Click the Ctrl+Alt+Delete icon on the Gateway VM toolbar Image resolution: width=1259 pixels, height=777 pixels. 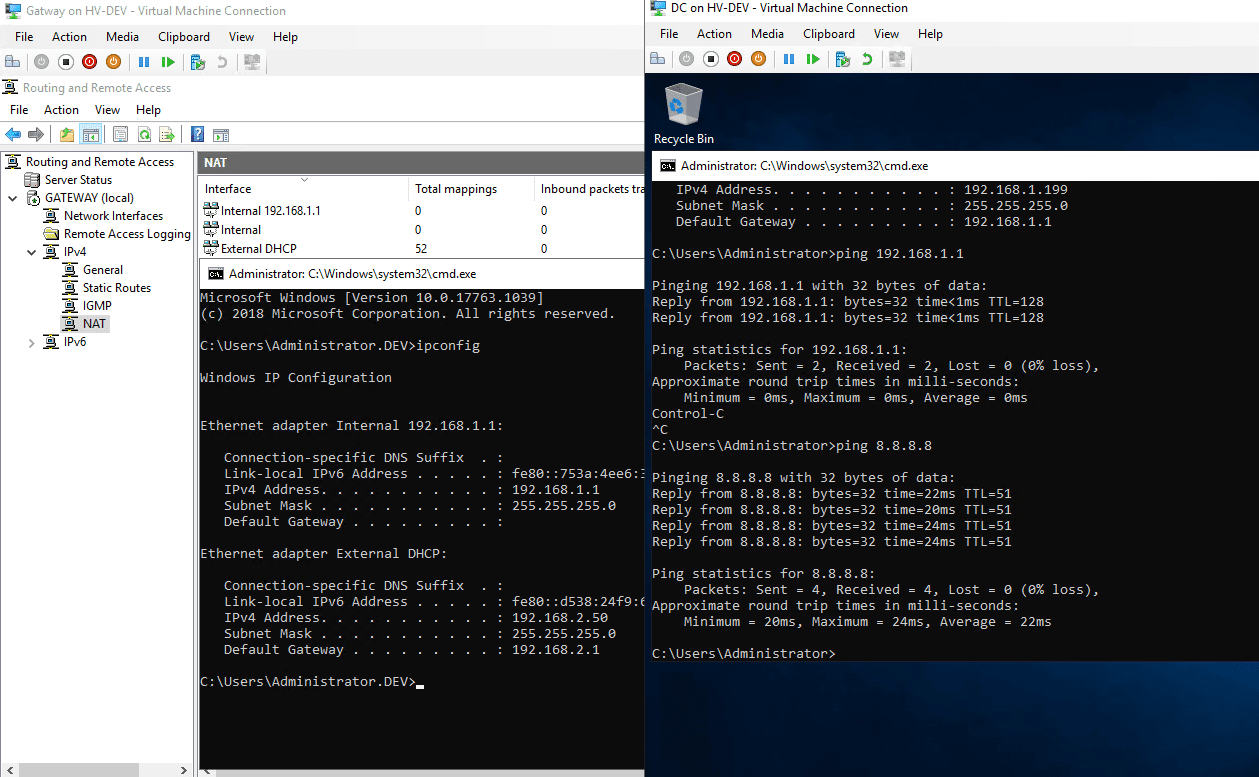tap(12, 61)
